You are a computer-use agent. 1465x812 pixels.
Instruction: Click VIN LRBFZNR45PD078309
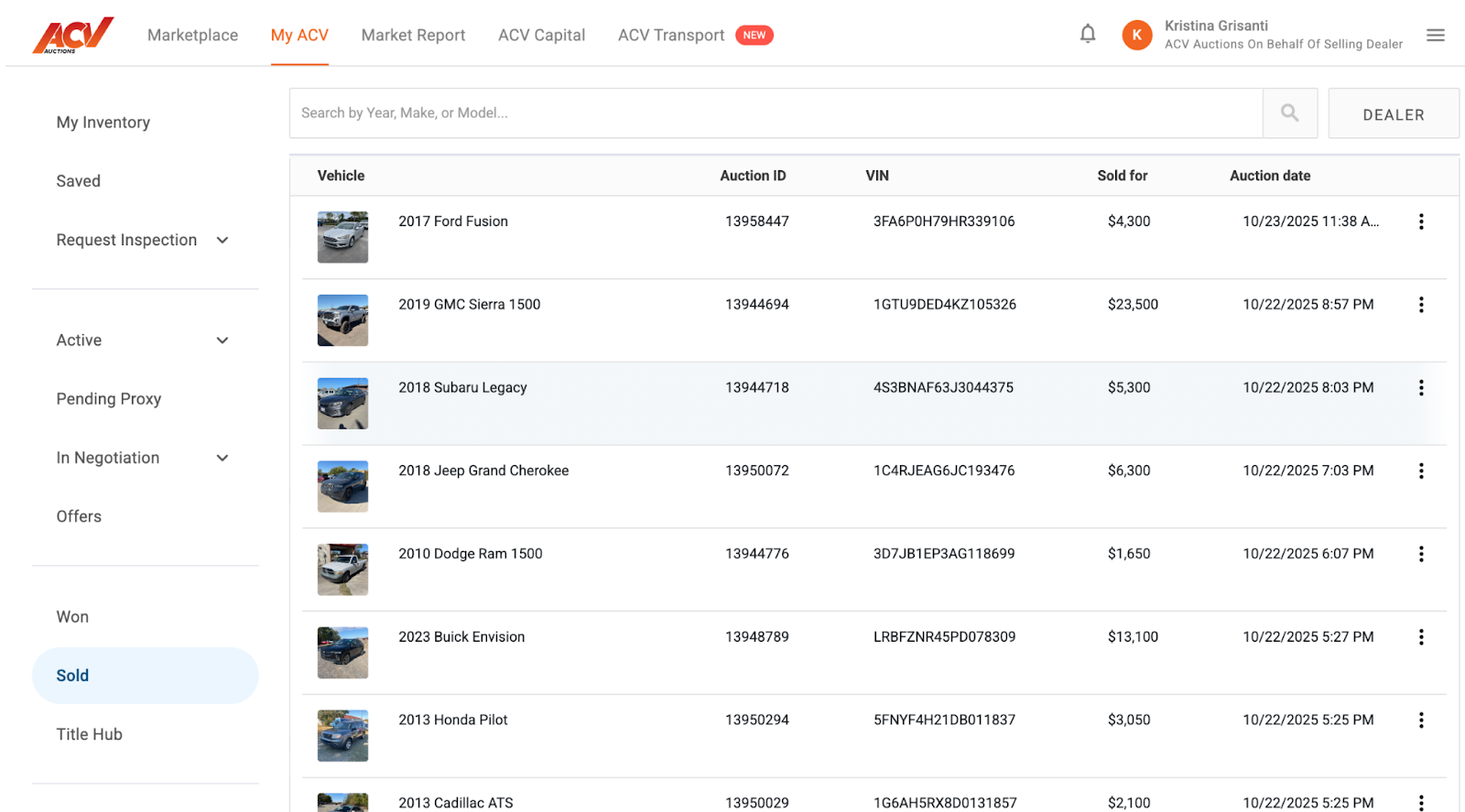pyautogui.click(x=945, y=637)
